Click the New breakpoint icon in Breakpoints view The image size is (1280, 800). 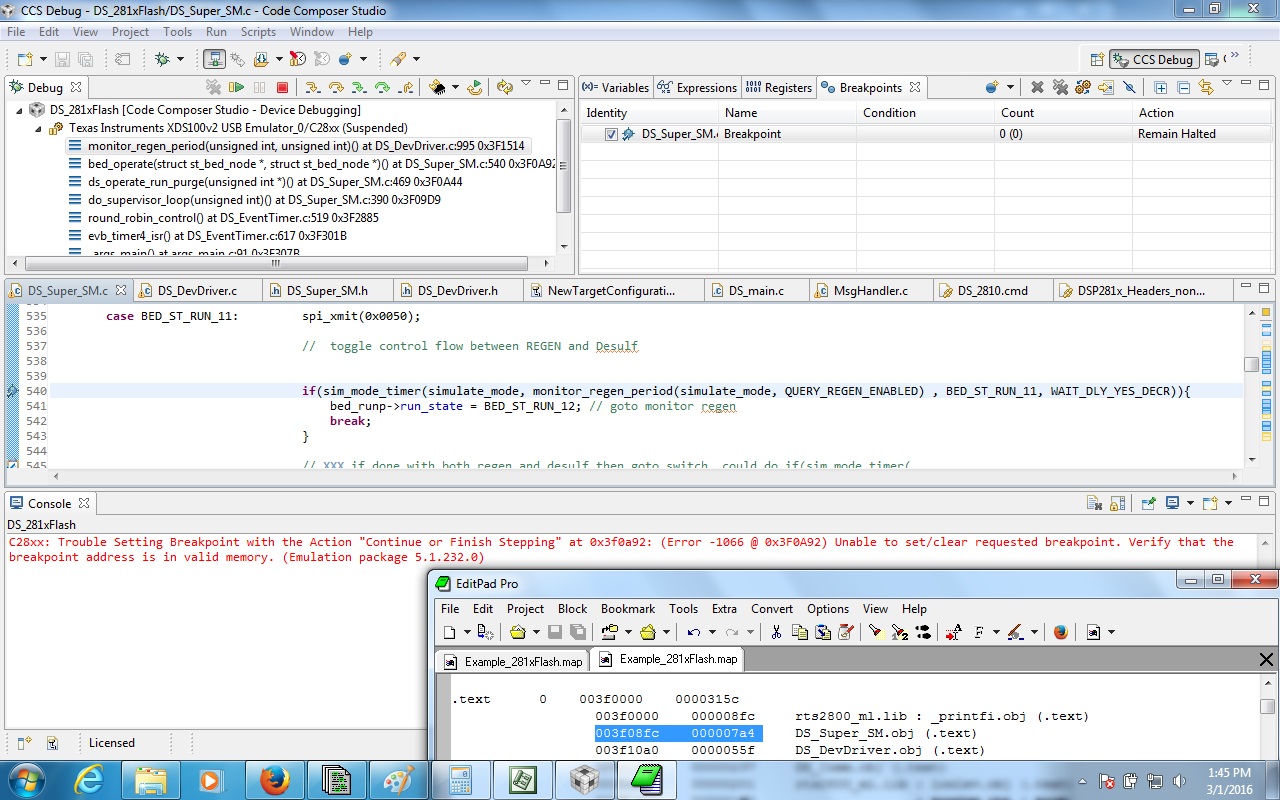[x=991, y=87]
